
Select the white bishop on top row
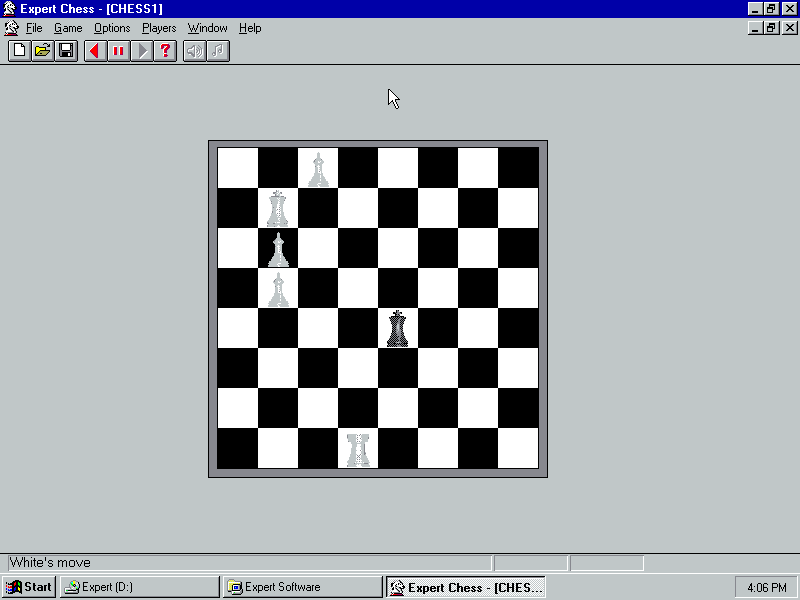[318, 169]
